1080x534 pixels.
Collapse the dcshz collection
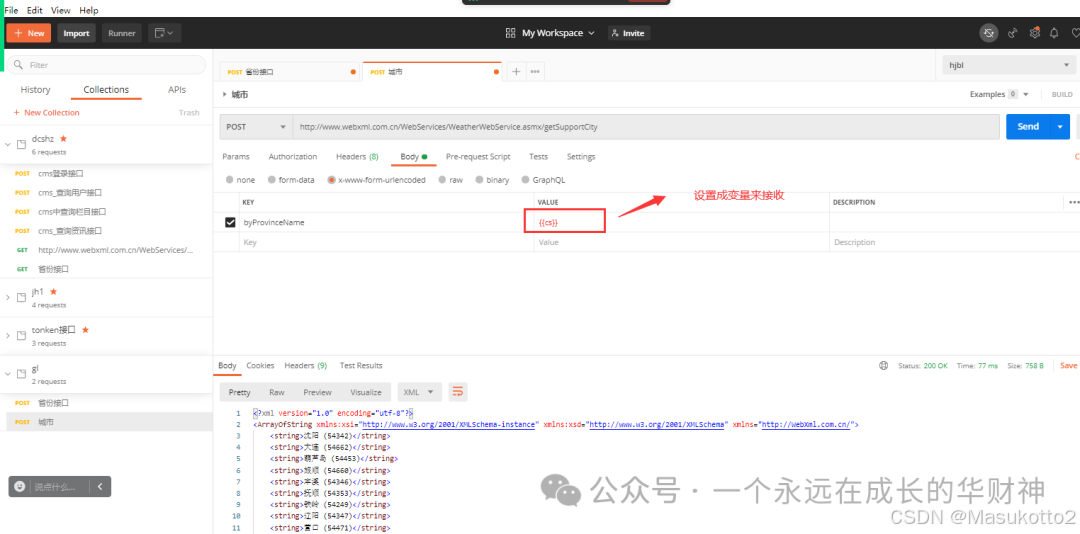point(8,145)
